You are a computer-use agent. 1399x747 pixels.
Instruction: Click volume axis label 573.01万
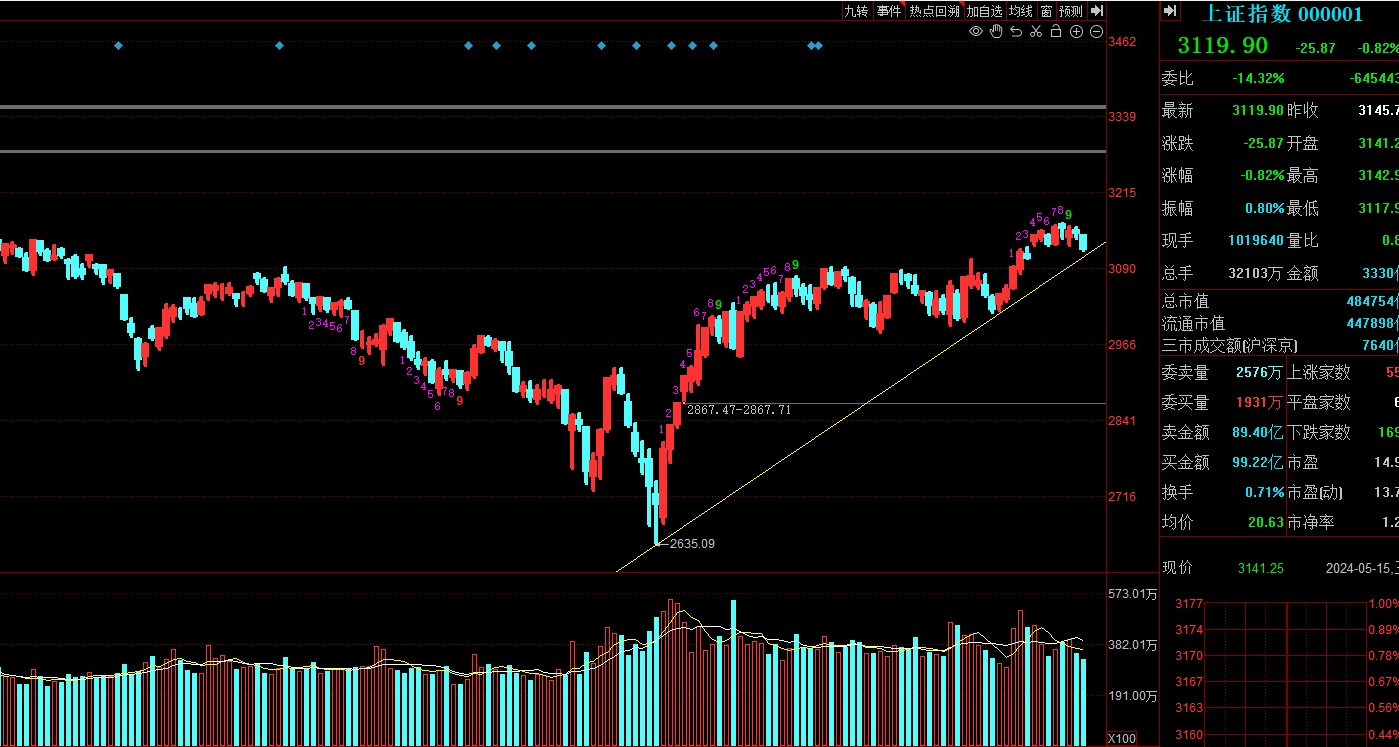(1132, 594)
